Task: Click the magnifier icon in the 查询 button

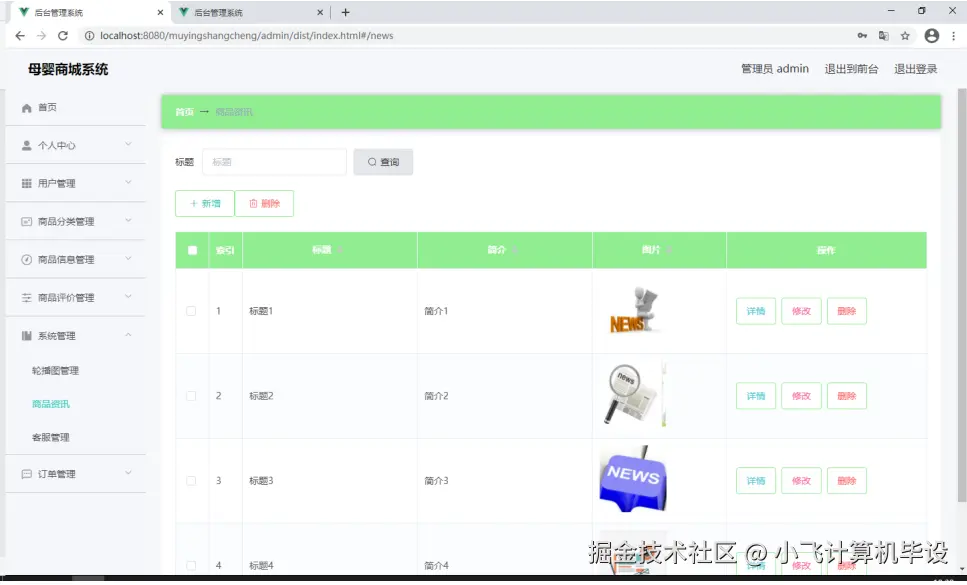Action: tap(371, 161)
